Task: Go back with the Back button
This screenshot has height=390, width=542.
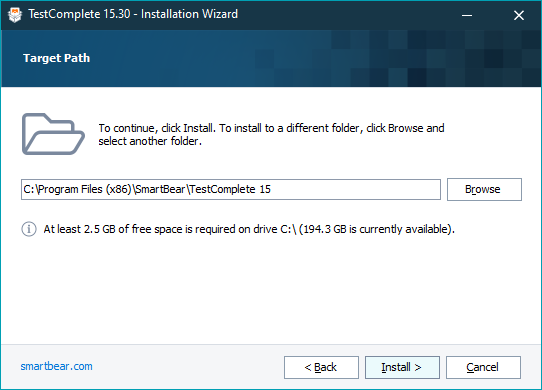Action: [321, 367]
